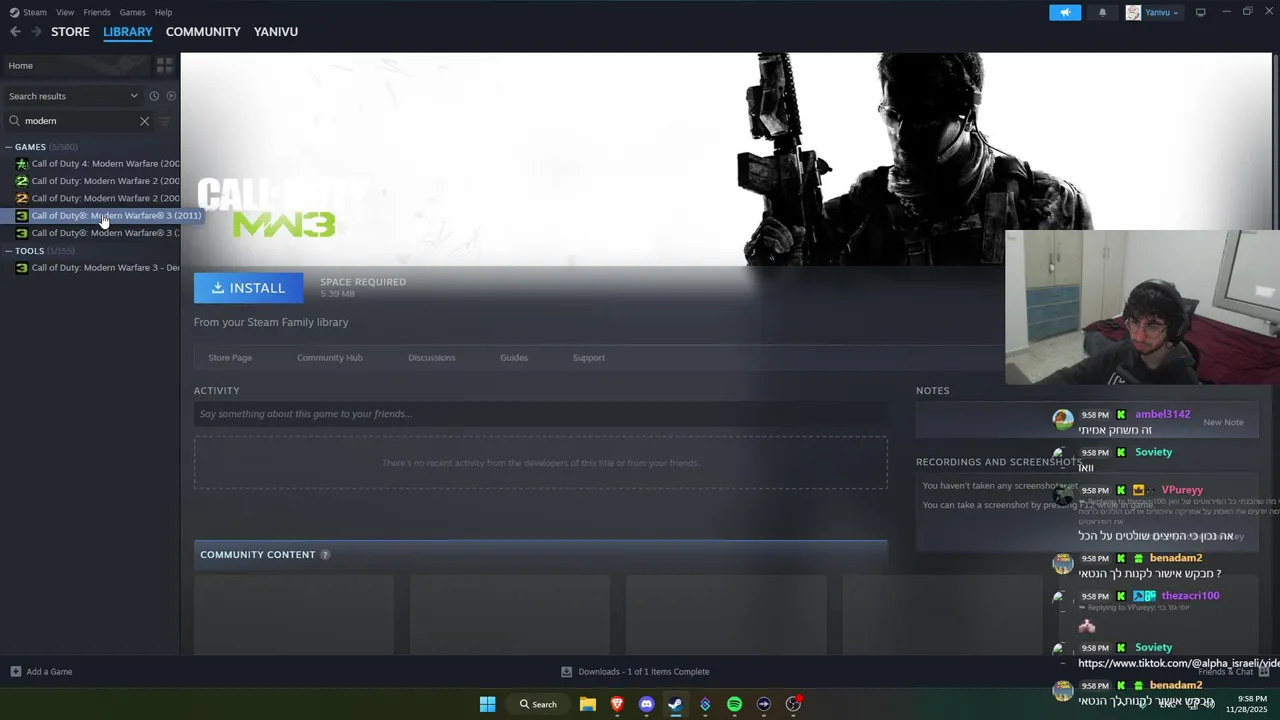Screen dimensions: 1280x720
Task: Click the Community Content help question mark
Action: [x=325, y=555]
